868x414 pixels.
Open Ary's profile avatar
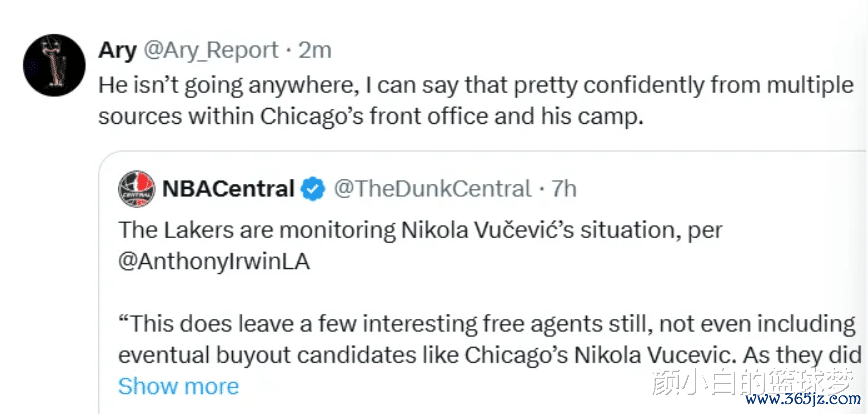pyautogui.click(x=52, y=66)
